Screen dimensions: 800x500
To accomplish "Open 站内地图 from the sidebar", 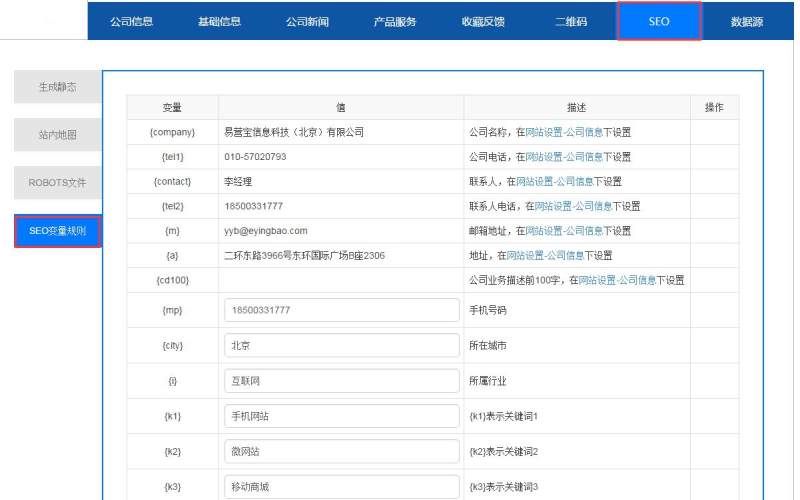I will pyautogui.click(x=57, y=135).
